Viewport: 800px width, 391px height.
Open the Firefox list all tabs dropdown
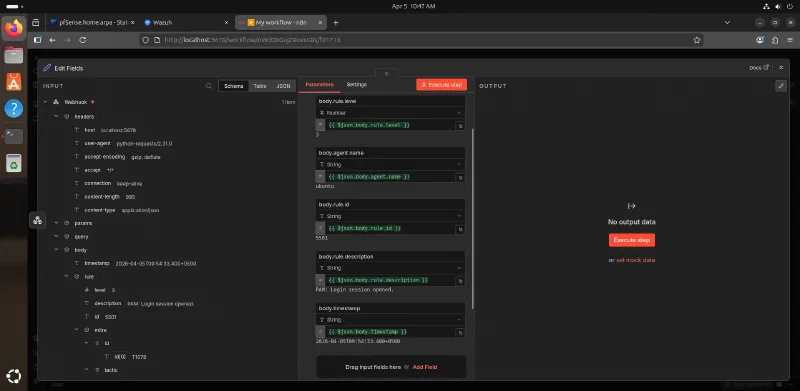click(x=728, y=22)
